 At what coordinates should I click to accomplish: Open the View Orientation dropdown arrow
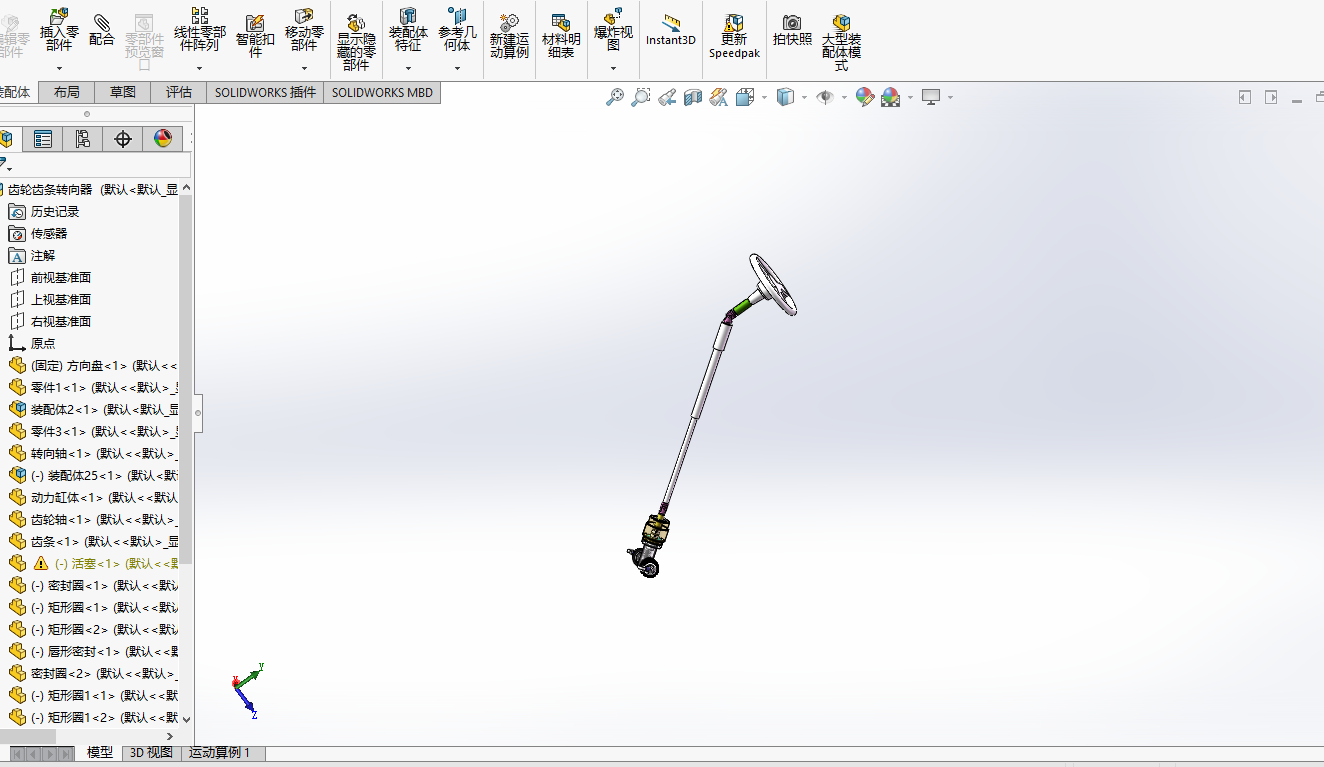click(x=764, y=97)
